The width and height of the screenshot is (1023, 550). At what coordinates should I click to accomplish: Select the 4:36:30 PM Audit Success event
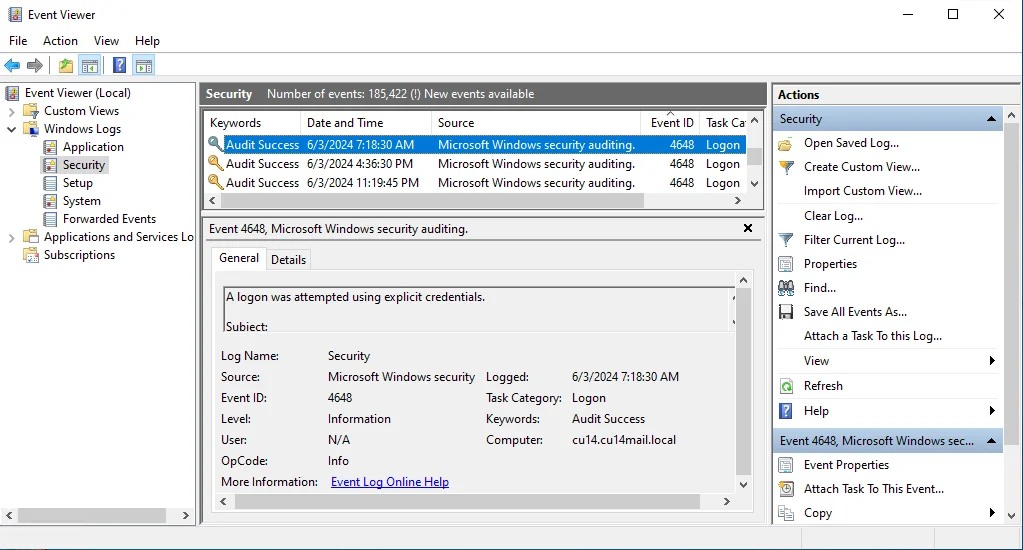click(x=476, y=164)
